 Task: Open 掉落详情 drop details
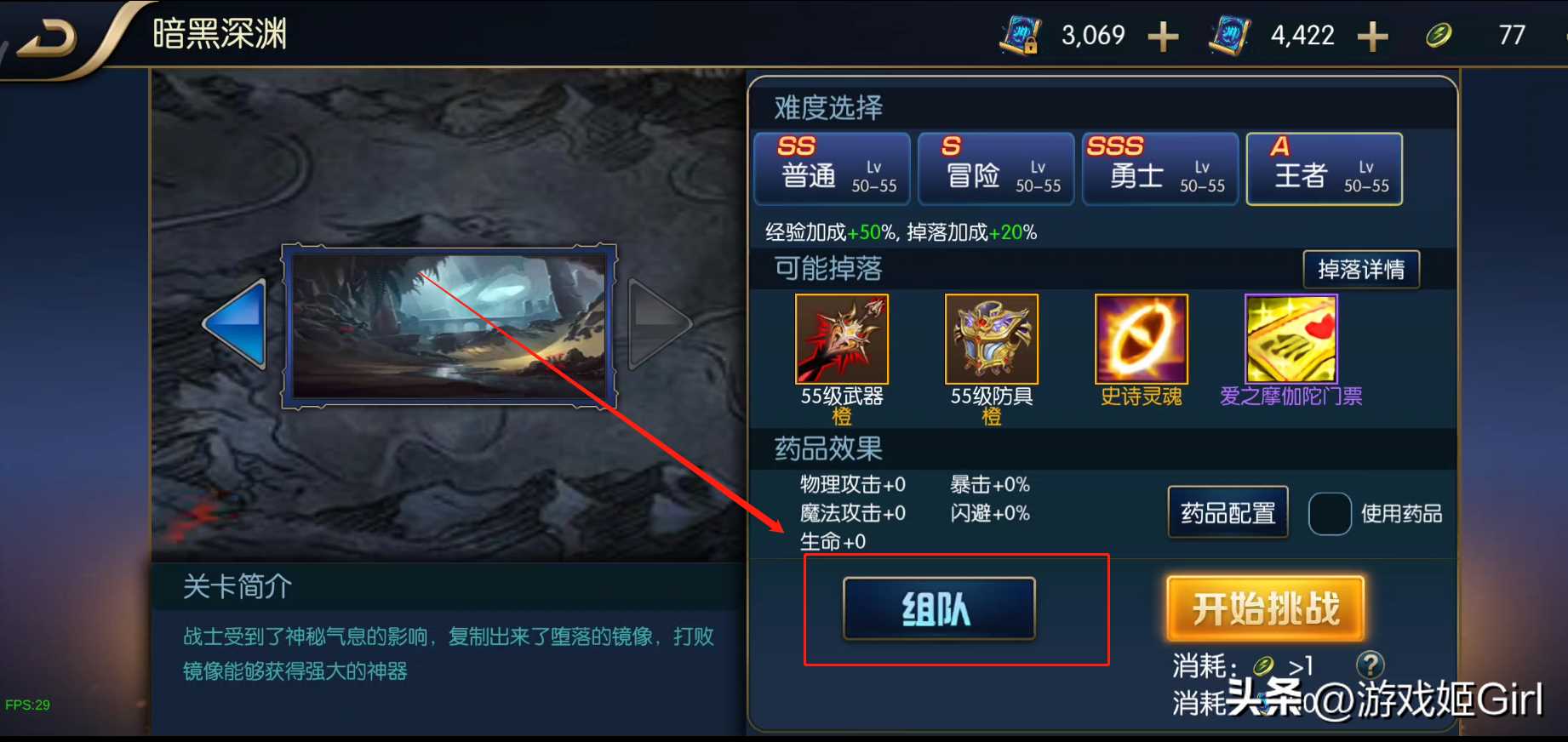tap(1361, 270)
